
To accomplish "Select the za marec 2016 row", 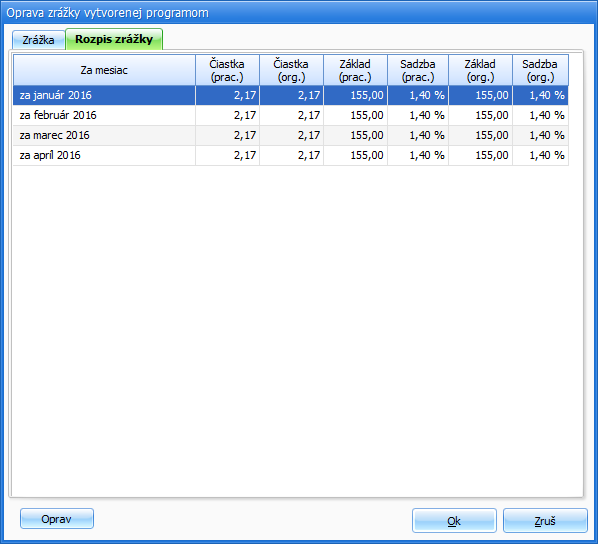I will [x=291, y=135].
